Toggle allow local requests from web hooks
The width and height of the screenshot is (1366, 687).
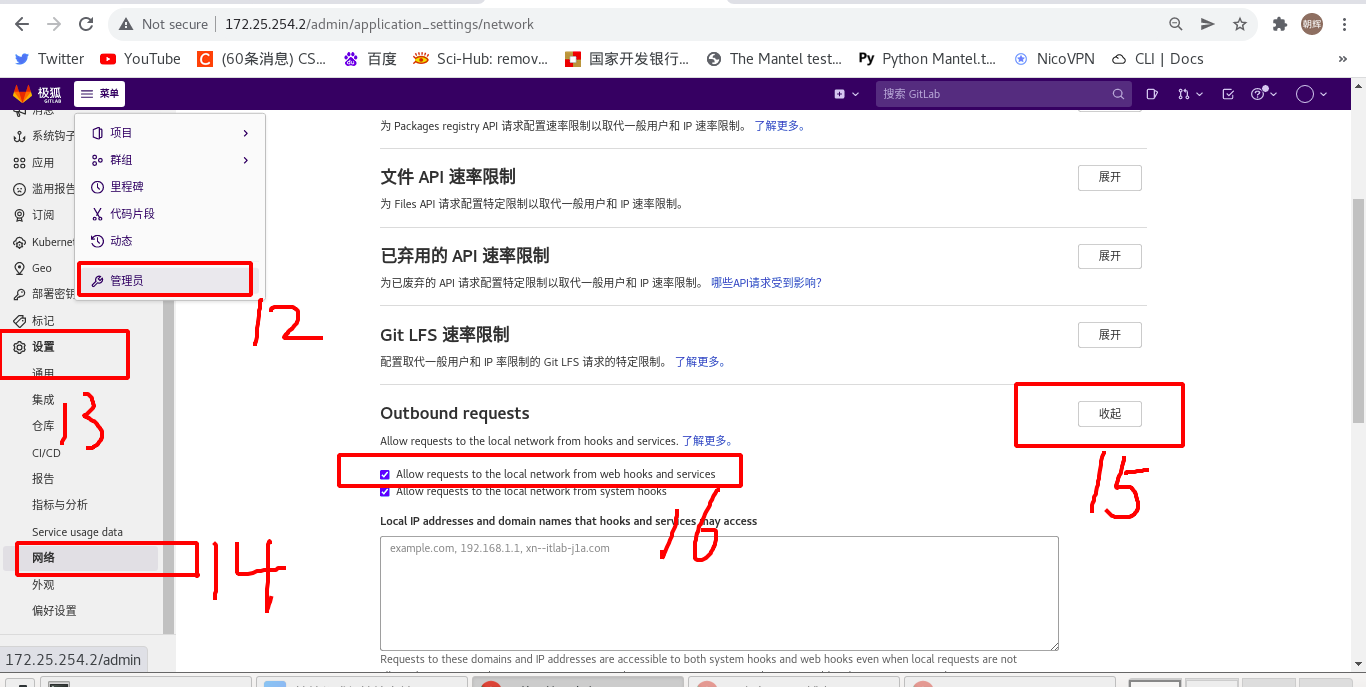pyautogui.click(x=385, y=475)
